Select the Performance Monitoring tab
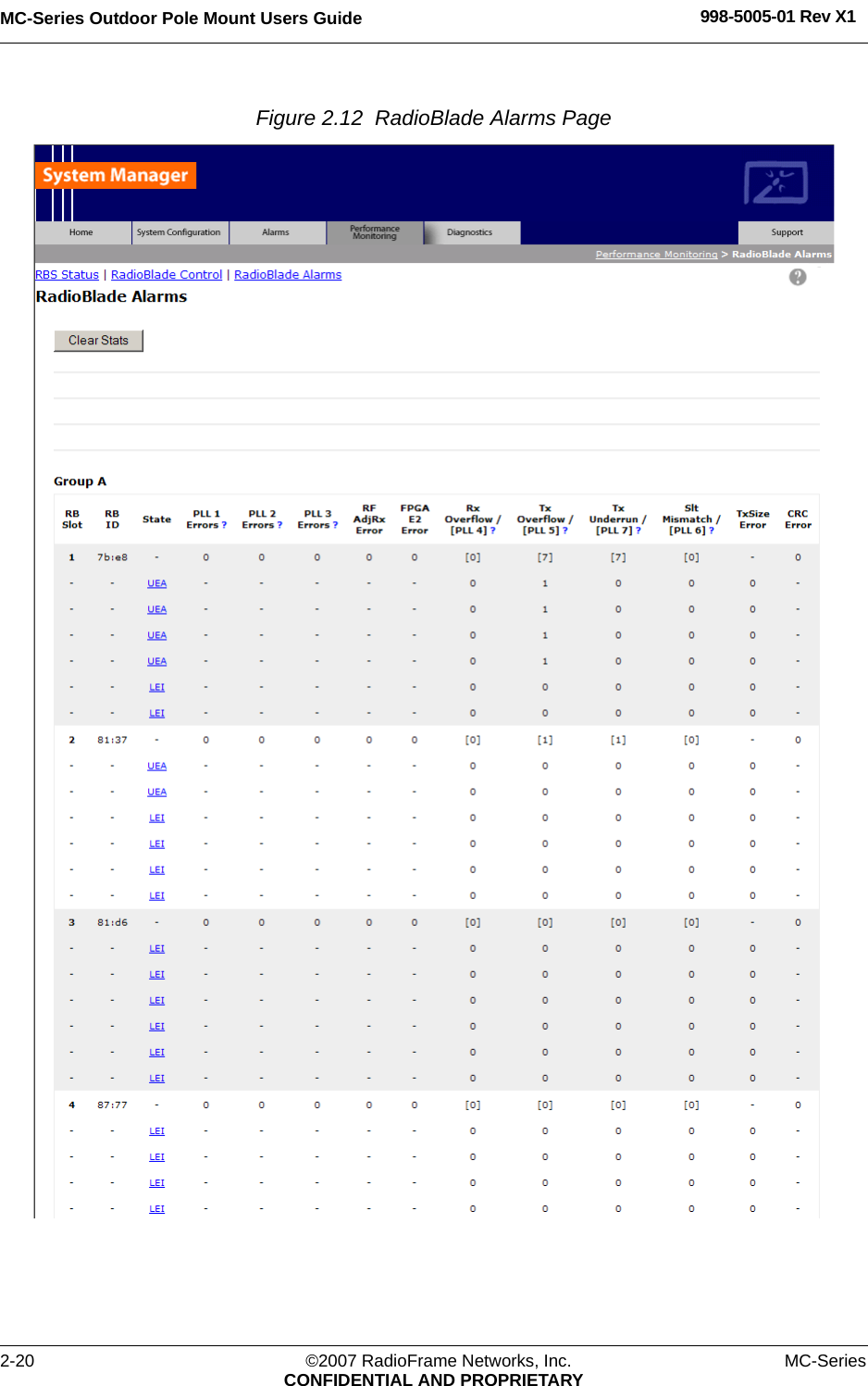This screenshot has height=1386, width=868. click(375, 232)
